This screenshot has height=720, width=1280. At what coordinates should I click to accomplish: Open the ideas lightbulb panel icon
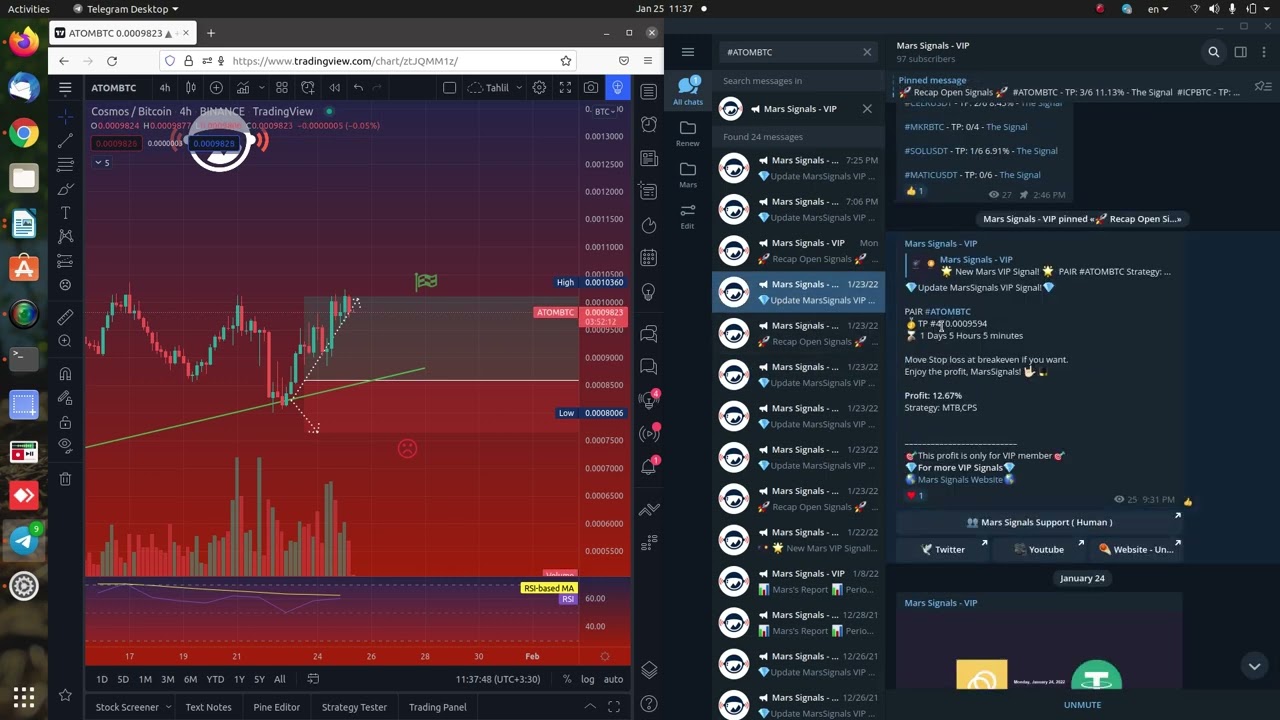[649, 291]
